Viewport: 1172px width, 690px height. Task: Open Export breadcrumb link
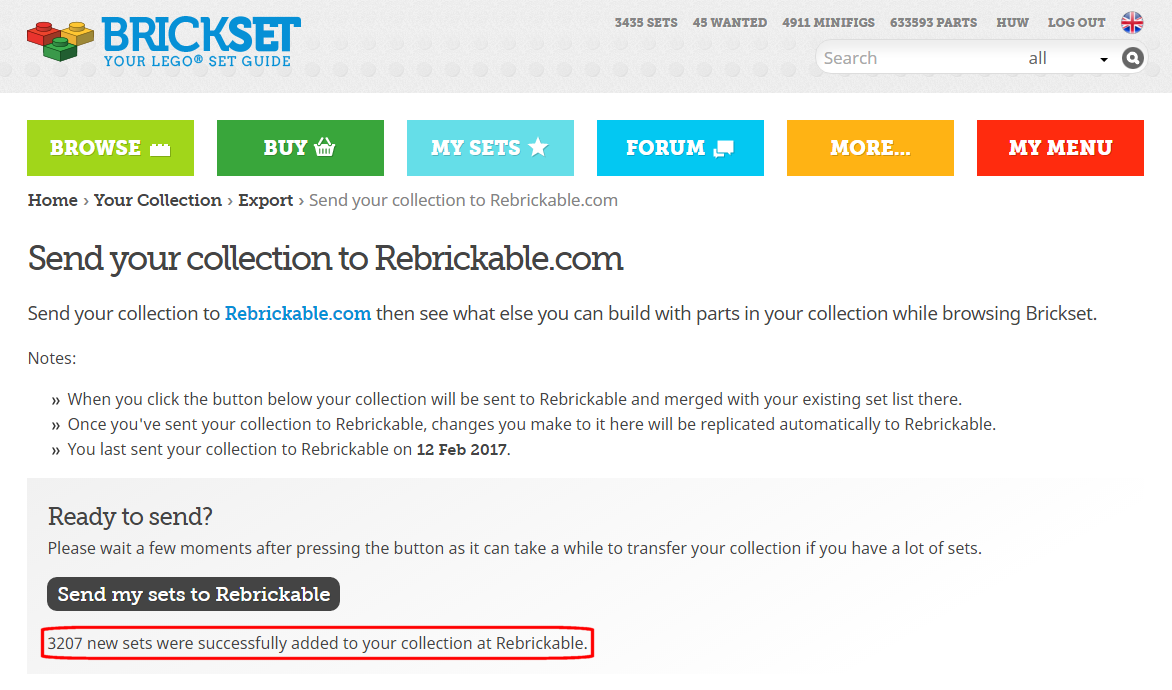[265, 200]
